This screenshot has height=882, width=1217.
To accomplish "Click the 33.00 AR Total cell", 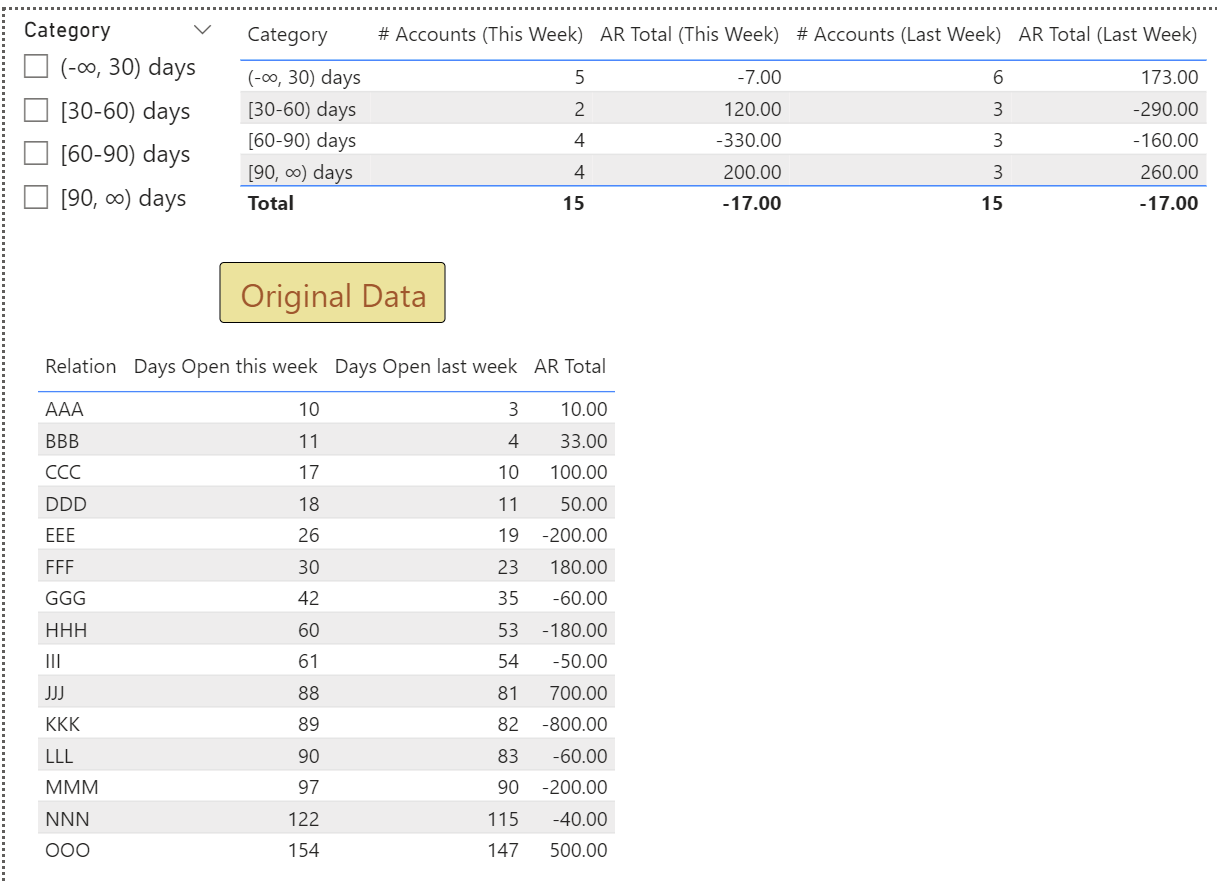I will (x=583, y=440).
